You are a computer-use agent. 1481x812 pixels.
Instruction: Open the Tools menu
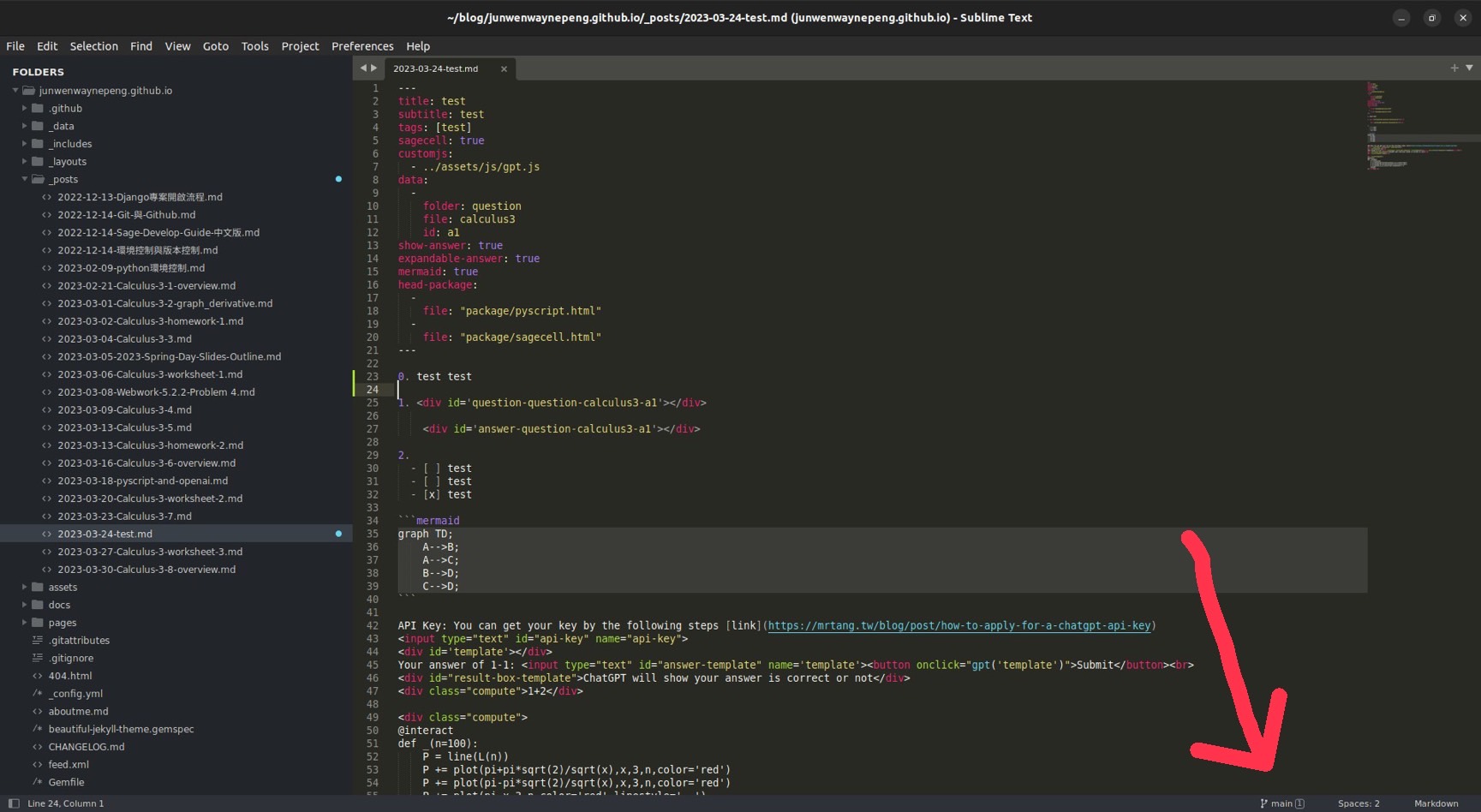tap(255, 46)
